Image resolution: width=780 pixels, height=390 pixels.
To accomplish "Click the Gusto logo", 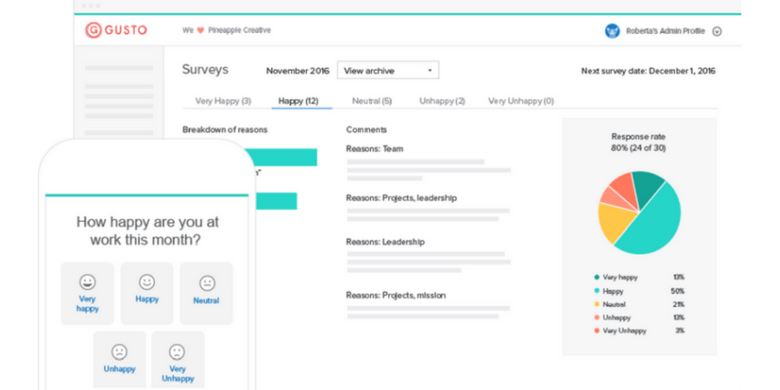I will click(116, 30).
